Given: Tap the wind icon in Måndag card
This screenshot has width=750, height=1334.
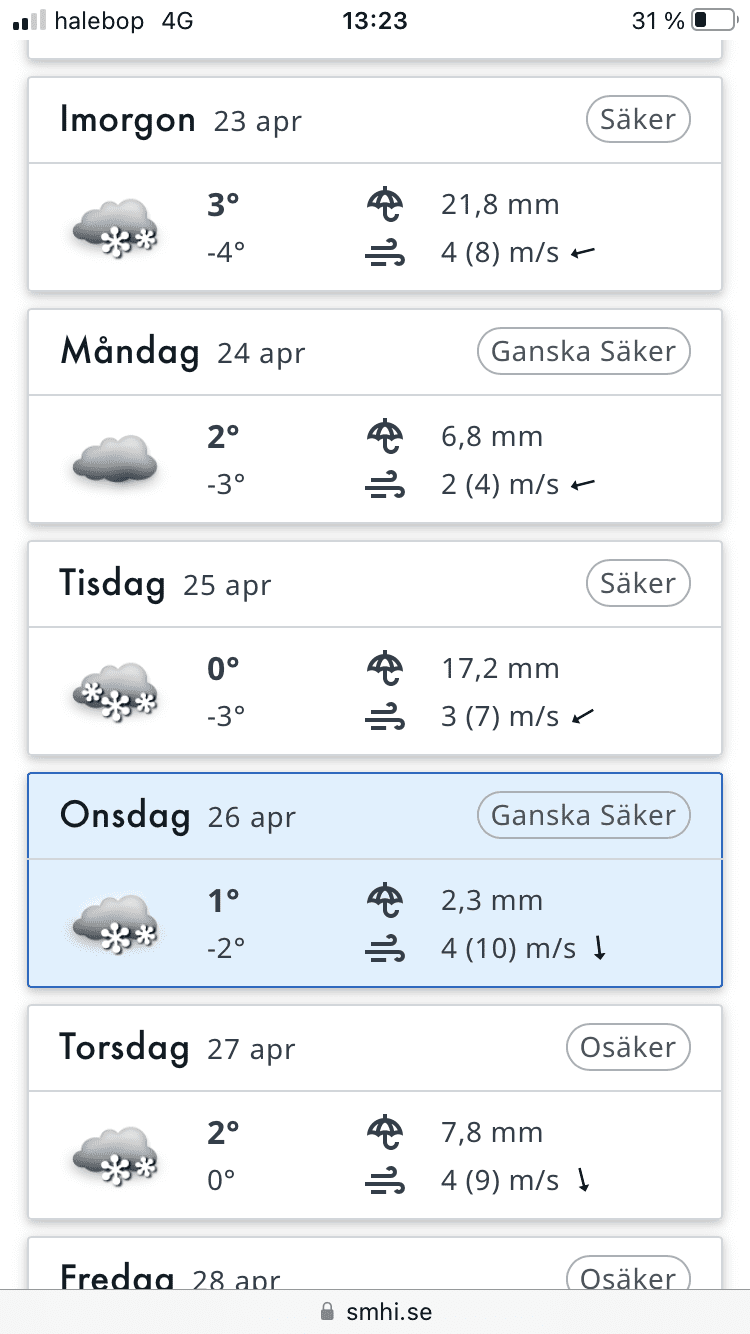Looking at the screenshot, I should pyautogui.click(x=385, y=486).
